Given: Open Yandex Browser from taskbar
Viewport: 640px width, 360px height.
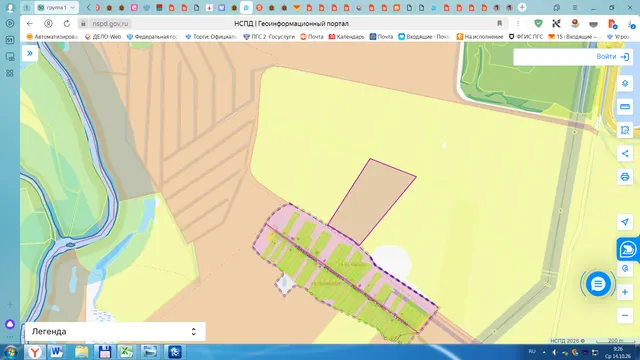Looking at the screenshot, I should click(35, 352).
